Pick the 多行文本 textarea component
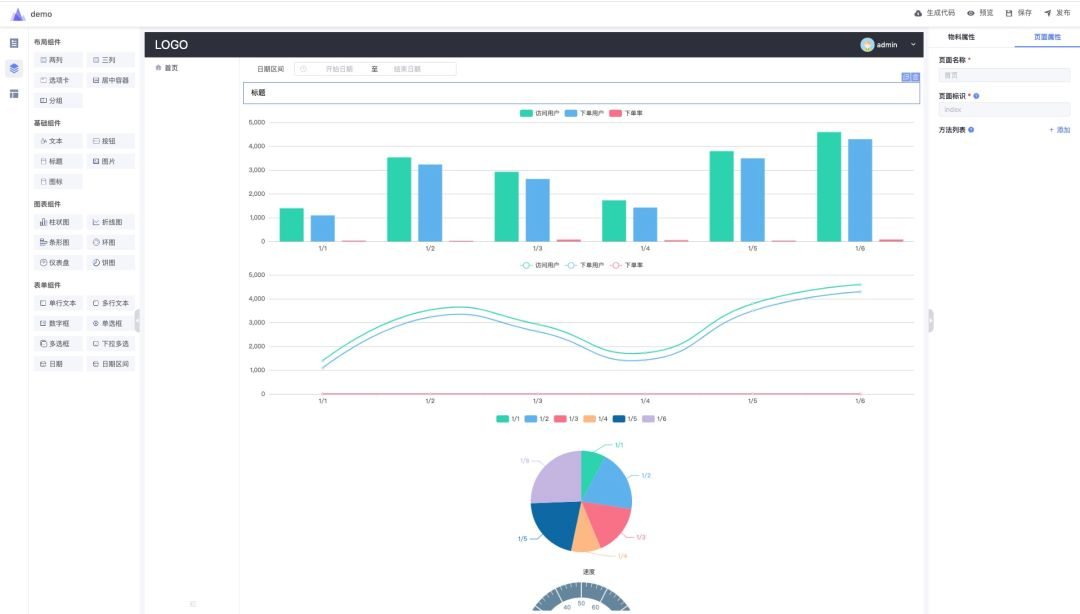This screenshot has width=1080, height=614. [110, 303]
